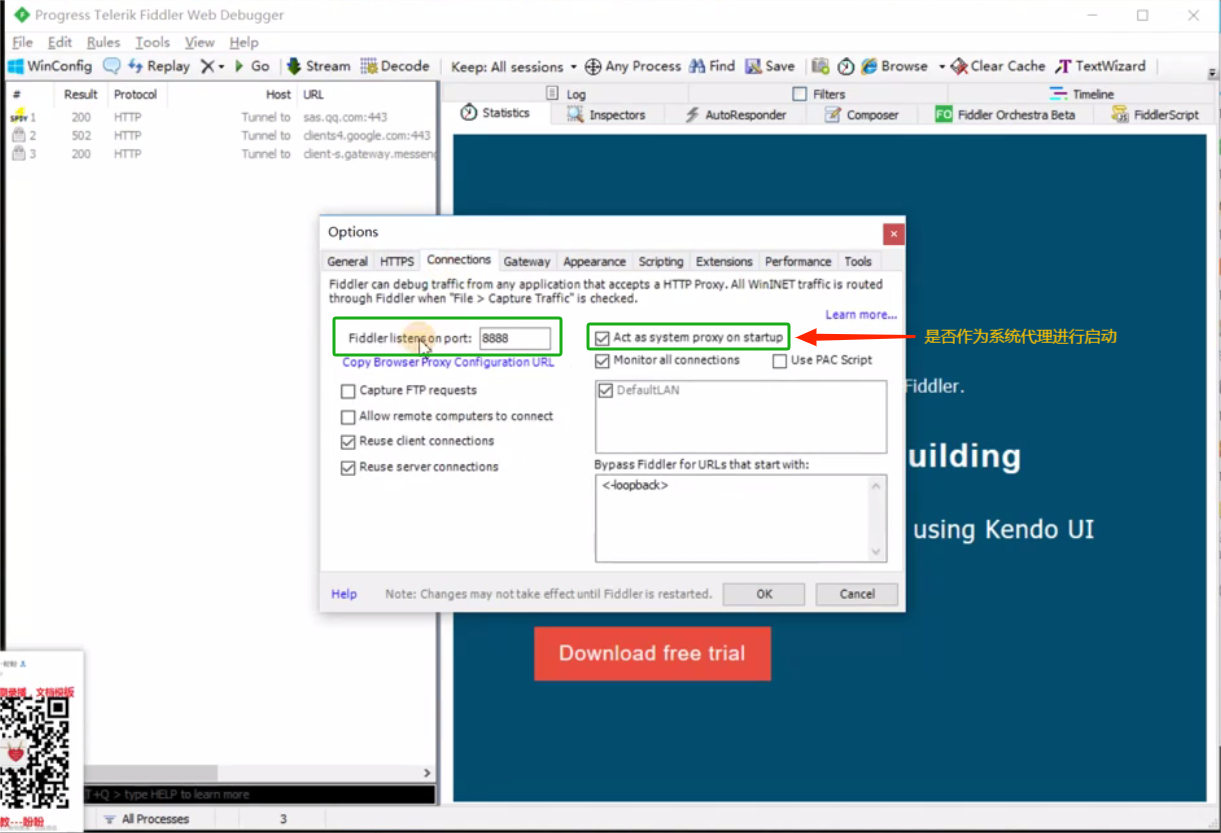1221x833 pixels.
Task: Open the FiddlerScript tab
Action: [x=1155, y=114]
